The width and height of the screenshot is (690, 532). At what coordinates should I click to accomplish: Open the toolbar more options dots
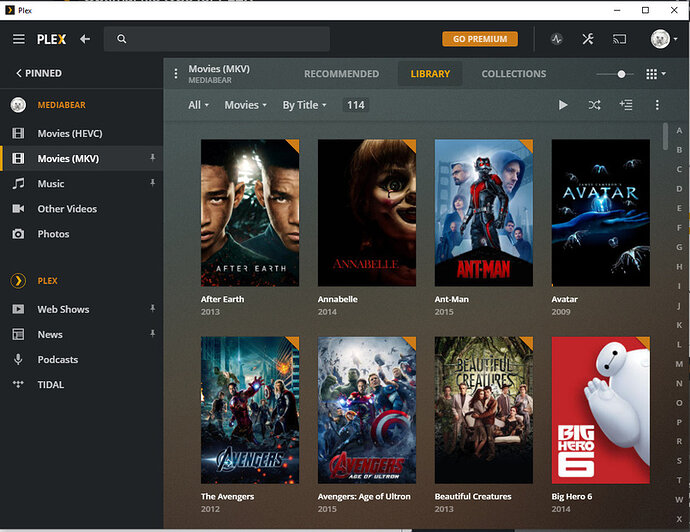(x=657, y=105)
